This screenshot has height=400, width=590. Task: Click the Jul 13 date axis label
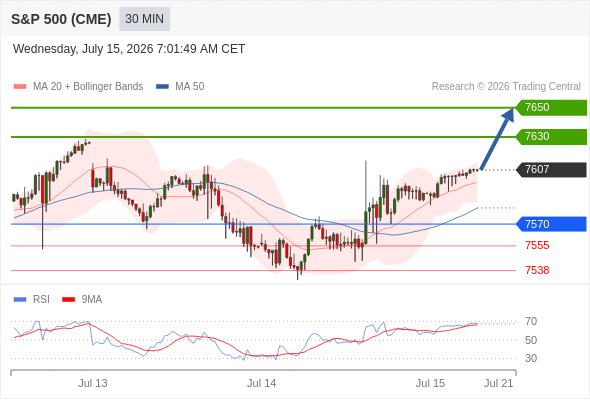click(93, 383)
